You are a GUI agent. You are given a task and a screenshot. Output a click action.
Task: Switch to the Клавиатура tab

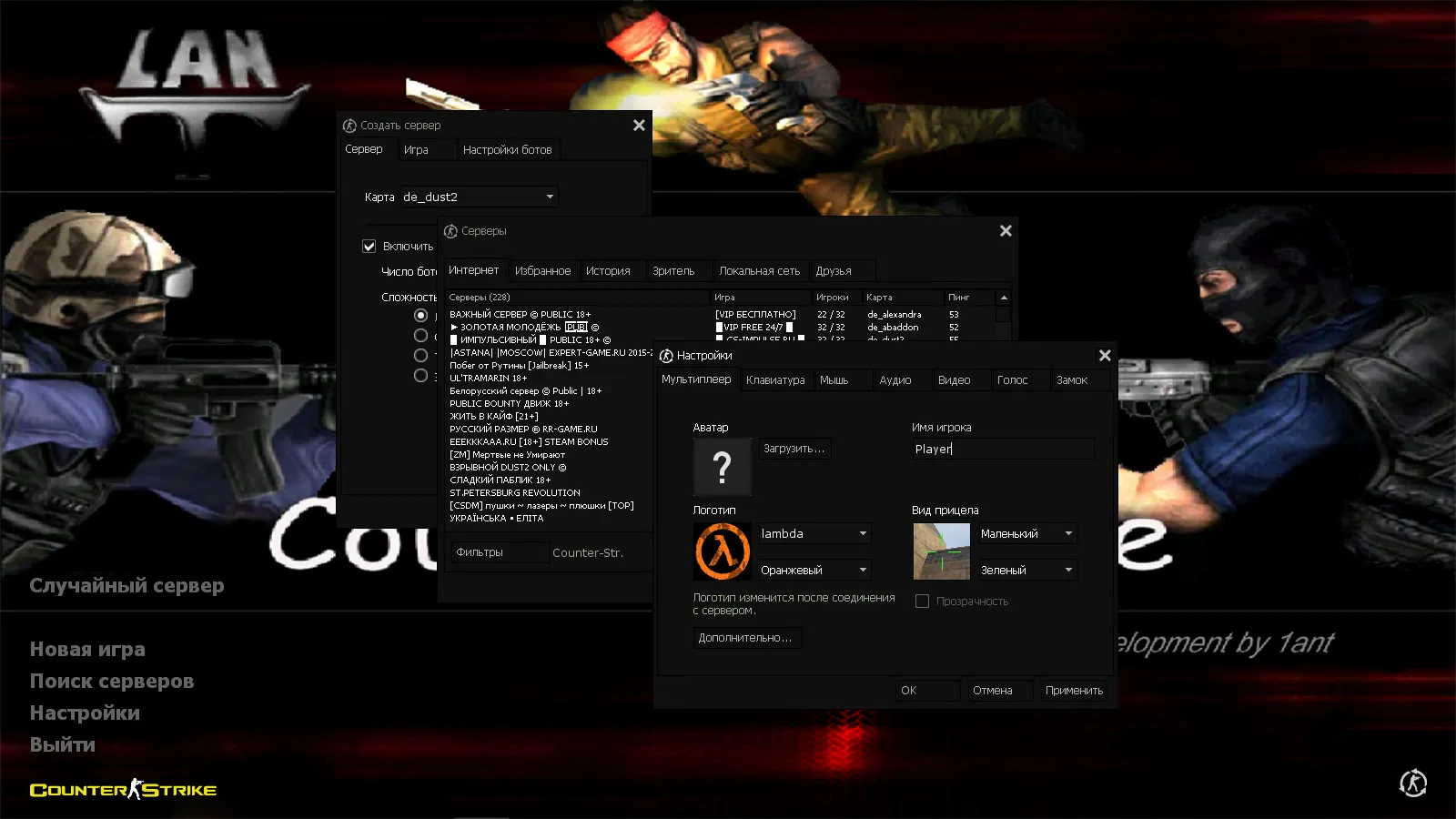pyautogui.click(x=775, y=380)
